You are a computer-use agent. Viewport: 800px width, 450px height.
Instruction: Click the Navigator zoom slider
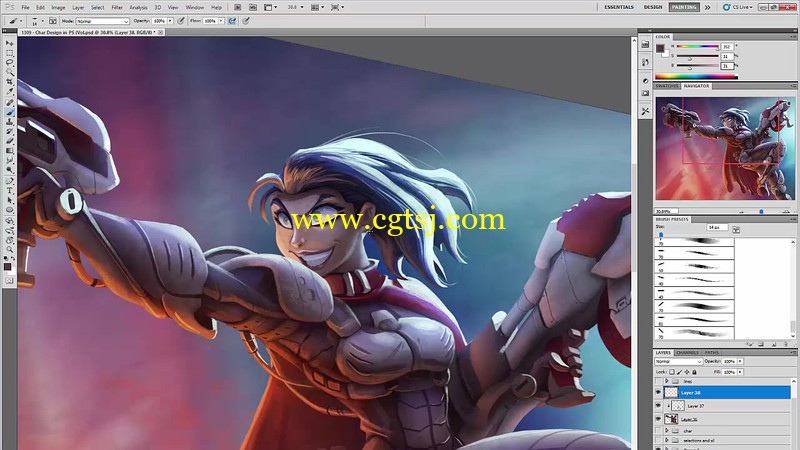click(x=762, y=211)
